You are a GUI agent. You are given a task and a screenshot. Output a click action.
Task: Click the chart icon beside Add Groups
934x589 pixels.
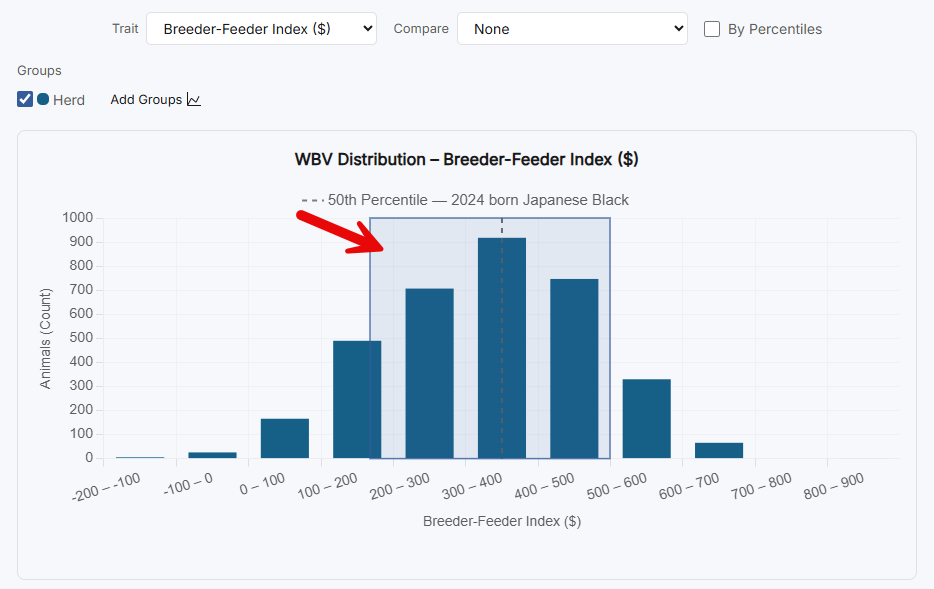pyautogui.click(x=194, y=99)
